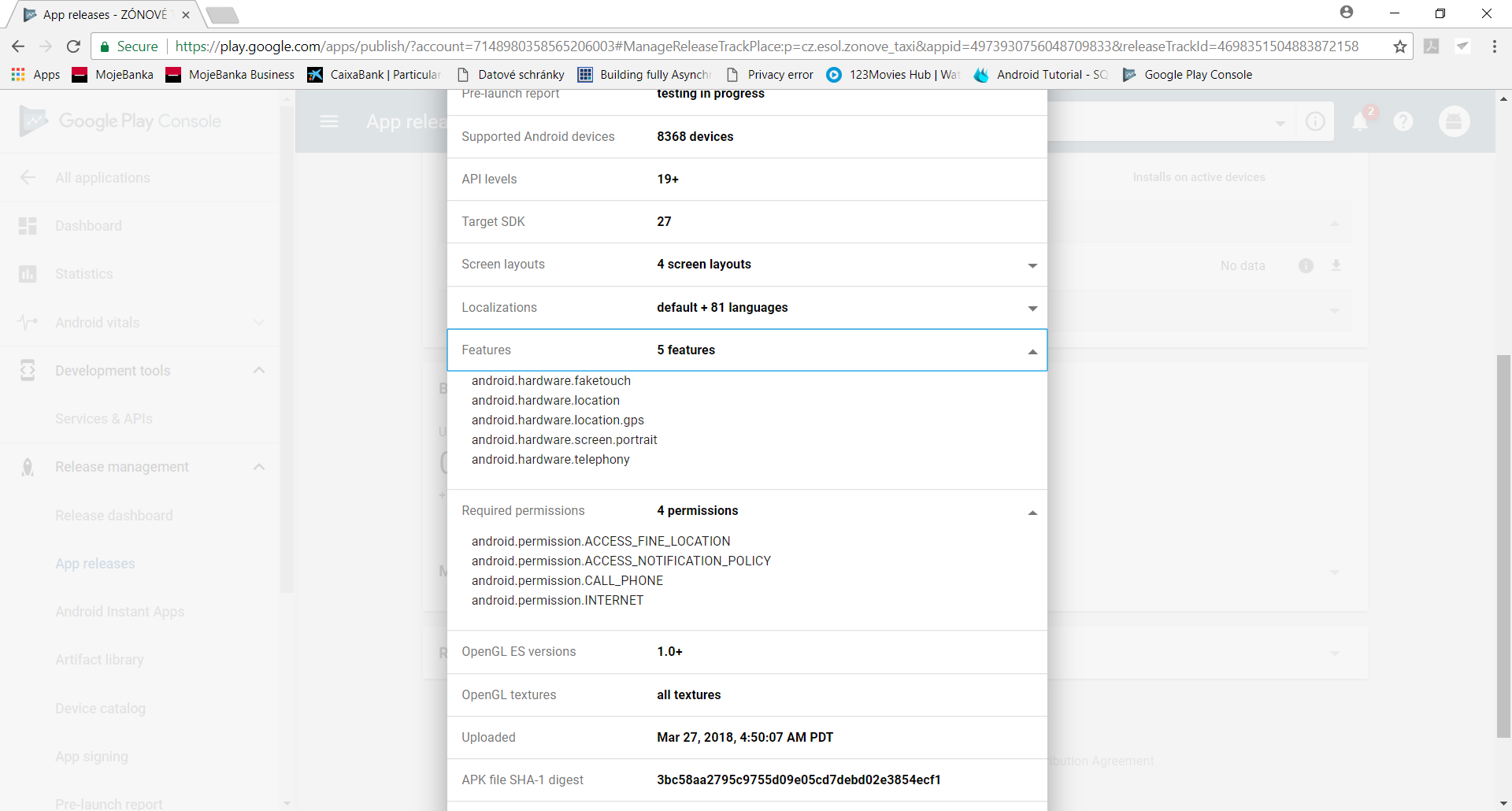Click the Apps grid bookmark icon
1512x811 pixels.
coord(18,75)
